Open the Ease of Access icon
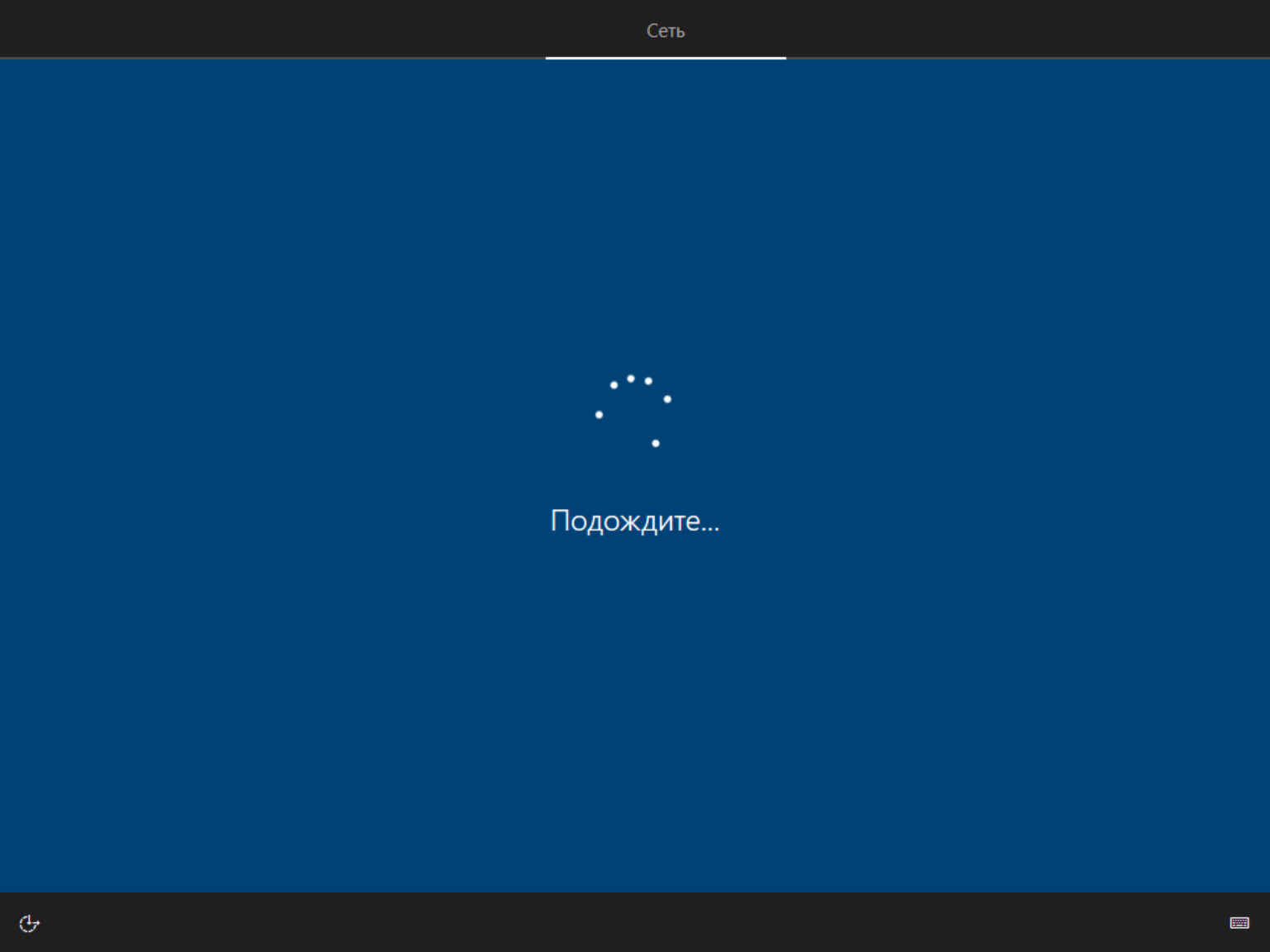The image size is (1270, 952). (29, 923)
